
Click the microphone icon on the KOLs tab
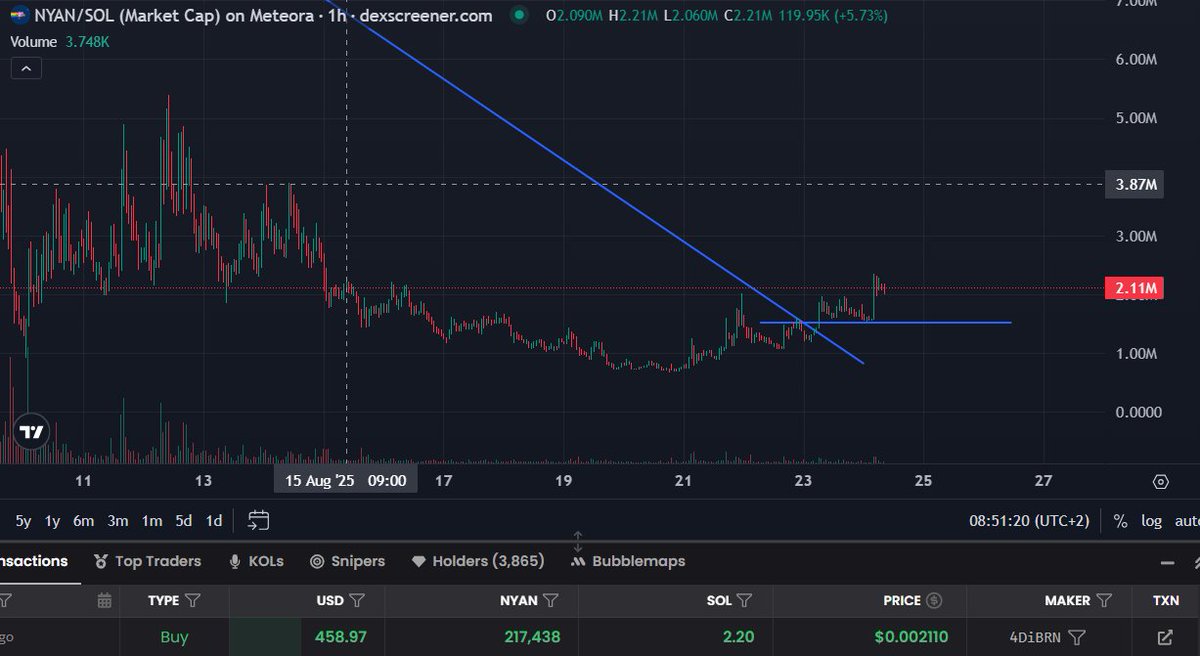[234, 561]
